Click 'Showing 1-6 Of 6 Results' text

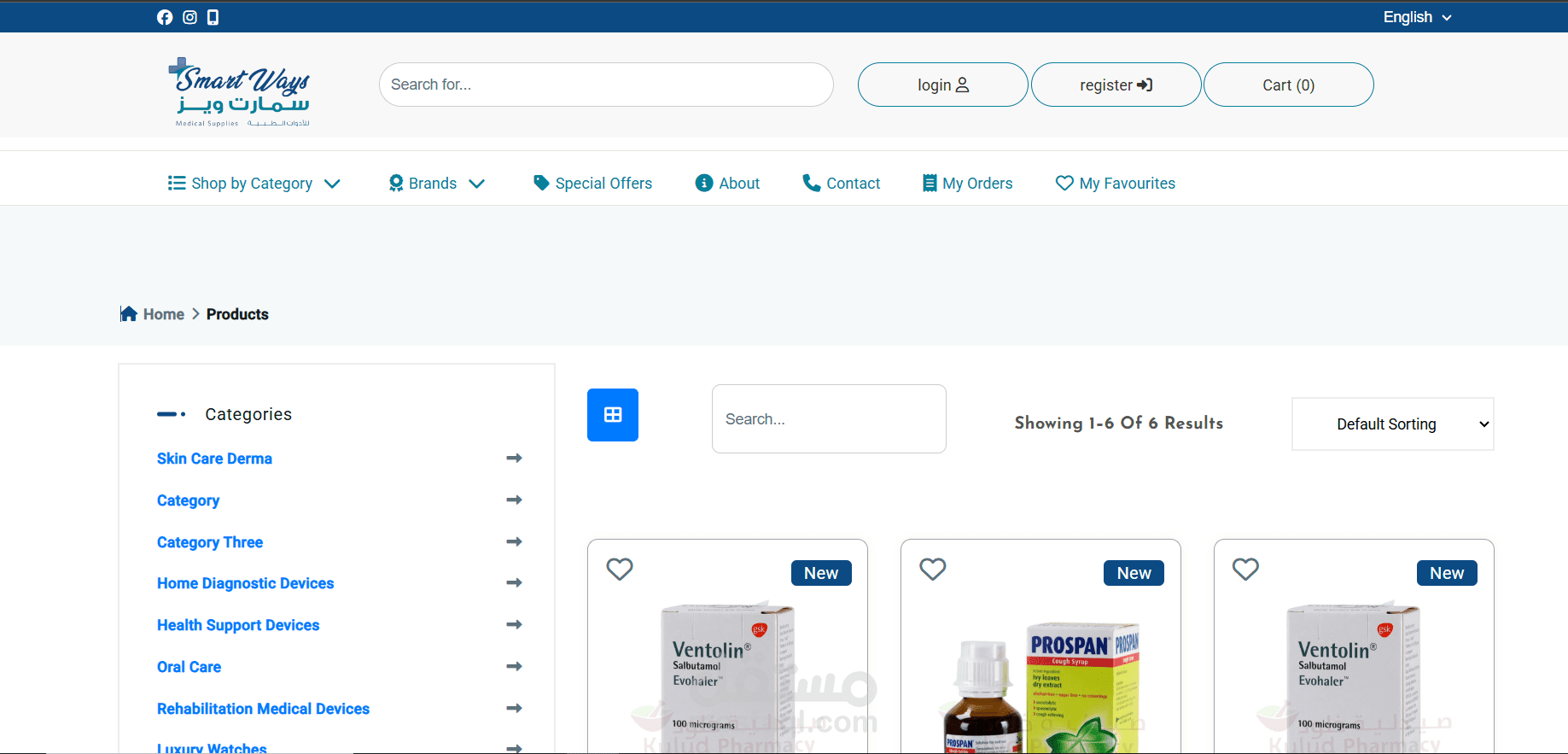(x=1119, y=423)
